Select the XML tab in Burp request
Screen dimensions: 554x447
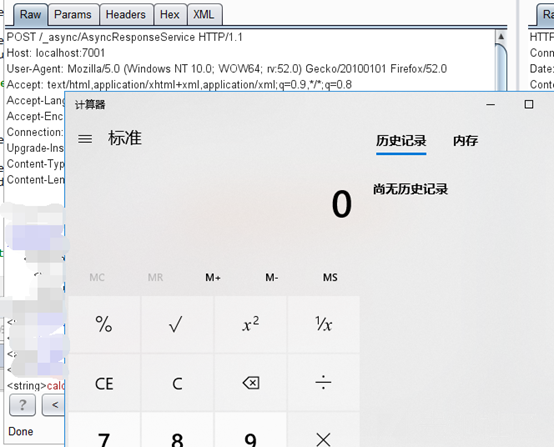(204, 15)
